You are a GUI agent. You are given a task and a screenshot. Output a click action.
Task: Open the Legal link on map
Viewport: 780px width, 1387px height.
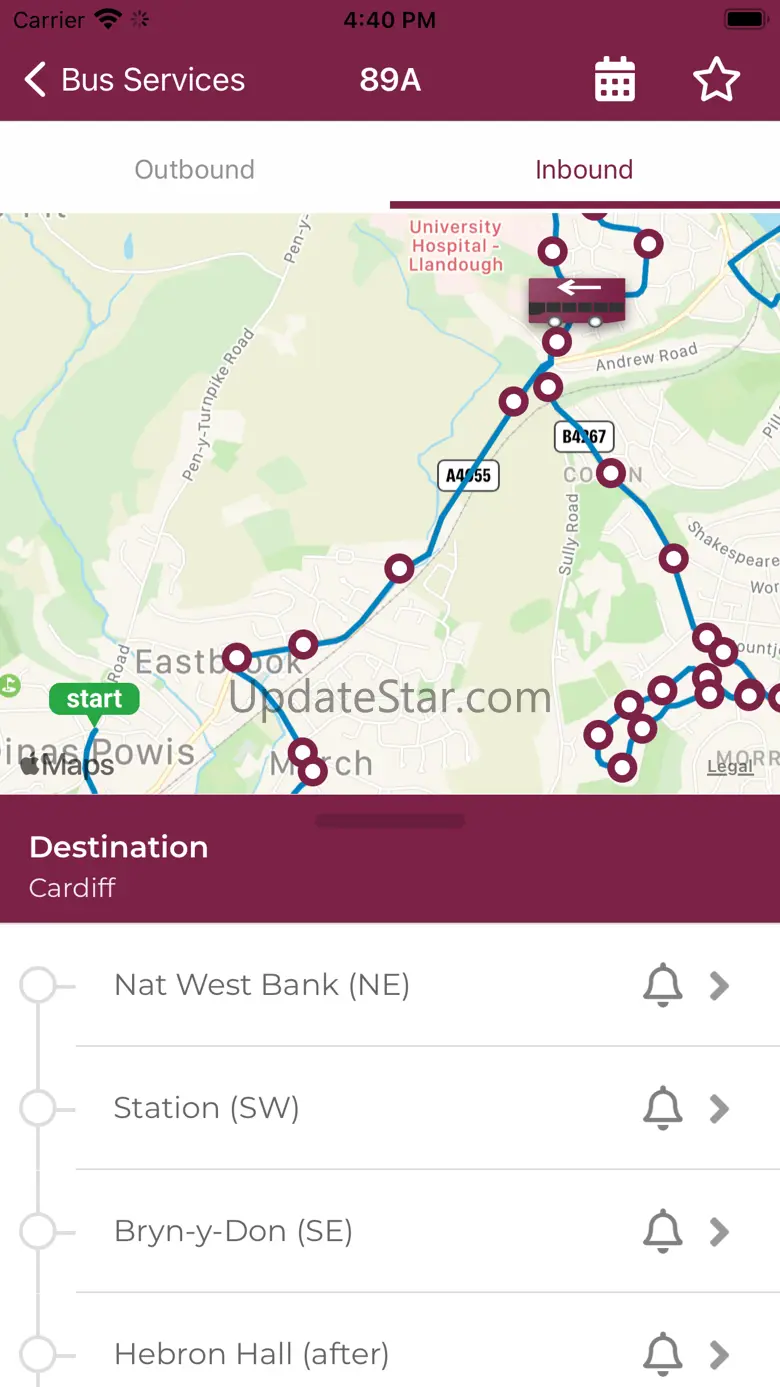pyautogui.click(x=729, y=767)
